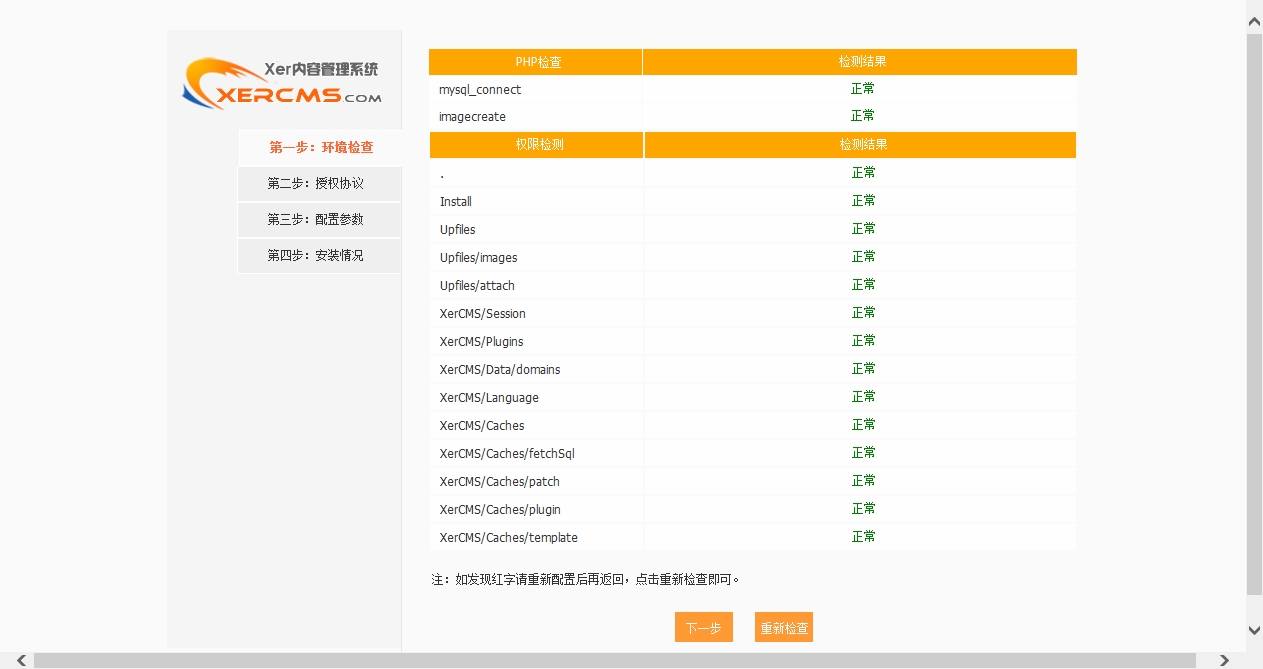The image size is (1263, 669).
Task: Click the horizontal scrollbar left arrow
Action: 20,661
